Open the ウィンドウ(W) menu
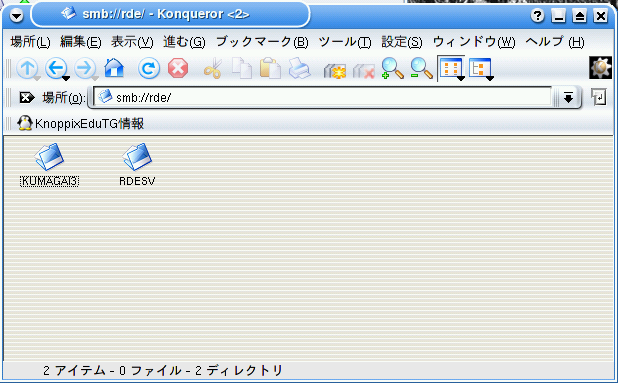The height and width of the screenshot is (383, 618). click(x=474, y=42)
